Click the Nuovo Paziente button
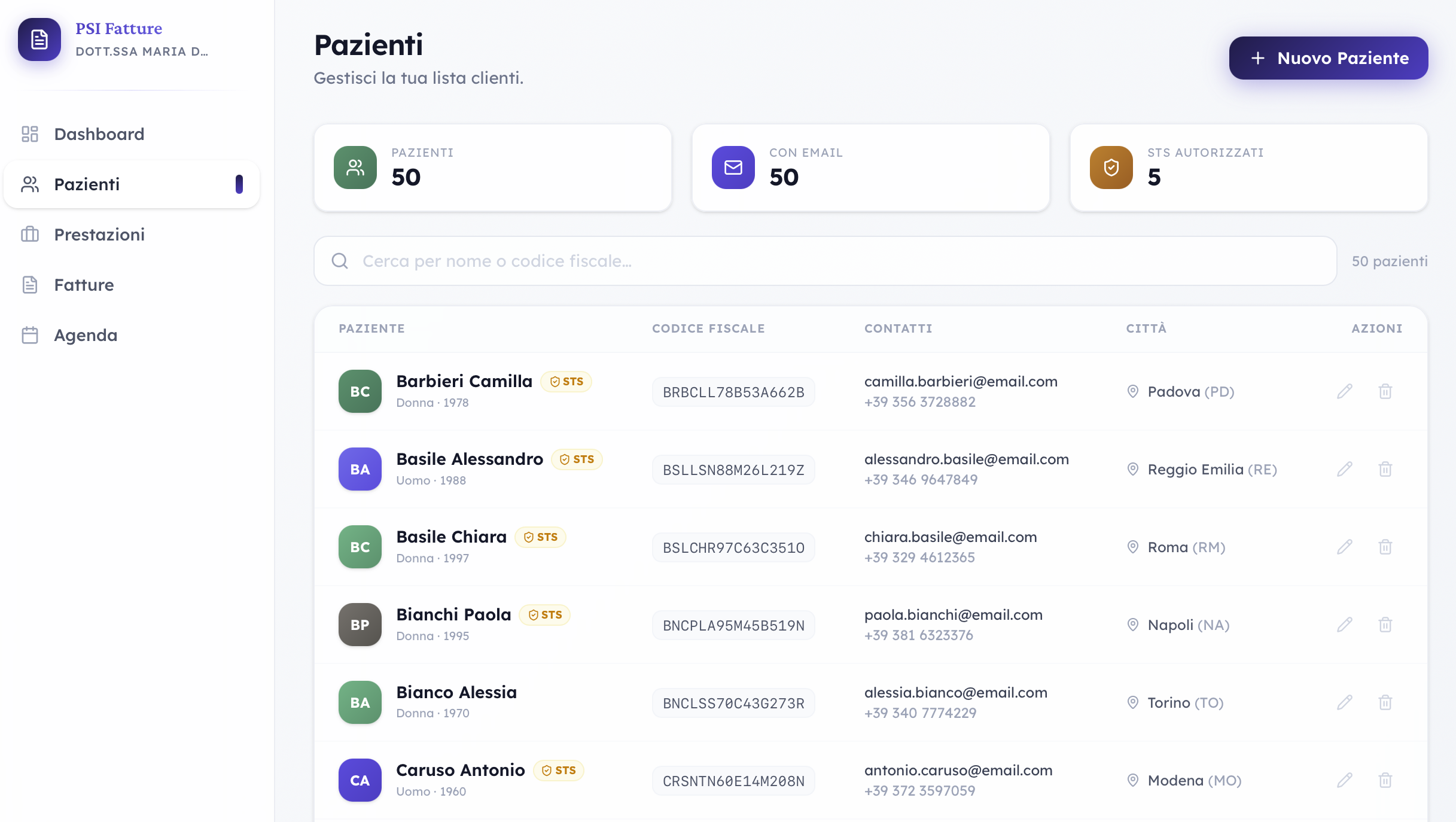Viewport: 1456px width, 822px height. (x=1329, y=58)
